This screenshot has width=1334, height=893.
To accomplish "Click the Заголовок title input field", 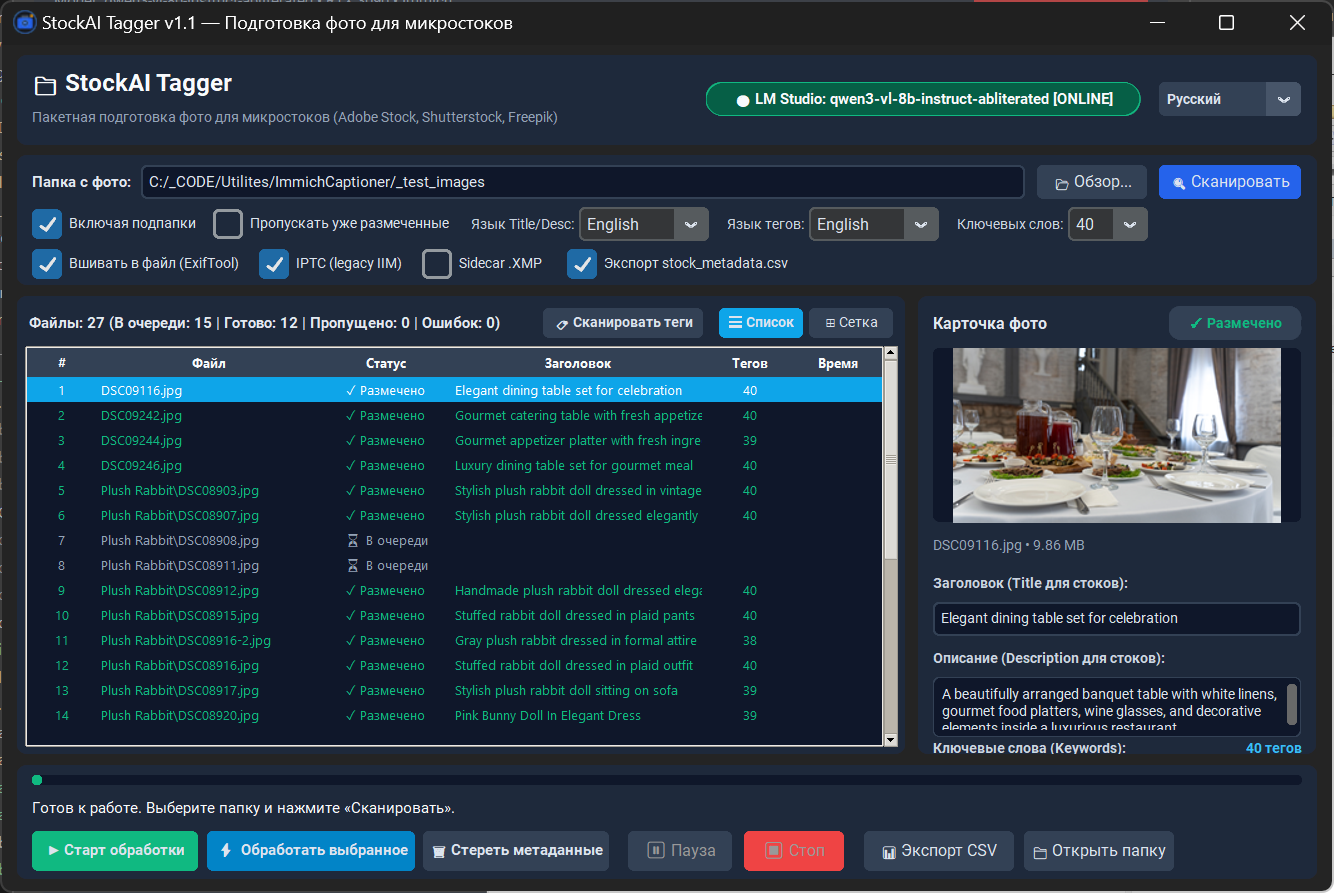I will click(1116, 618).
